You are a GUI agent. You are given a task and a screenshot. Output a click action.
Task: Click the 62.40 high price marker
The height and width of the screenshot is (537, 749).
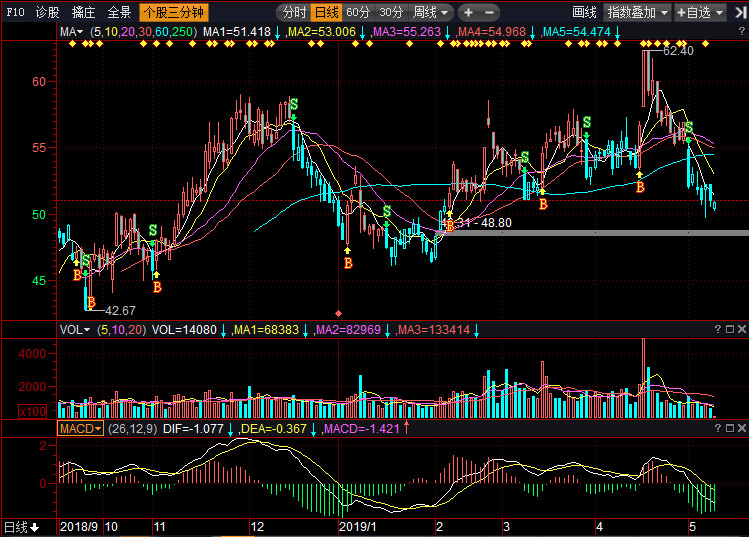coord(678,51)
